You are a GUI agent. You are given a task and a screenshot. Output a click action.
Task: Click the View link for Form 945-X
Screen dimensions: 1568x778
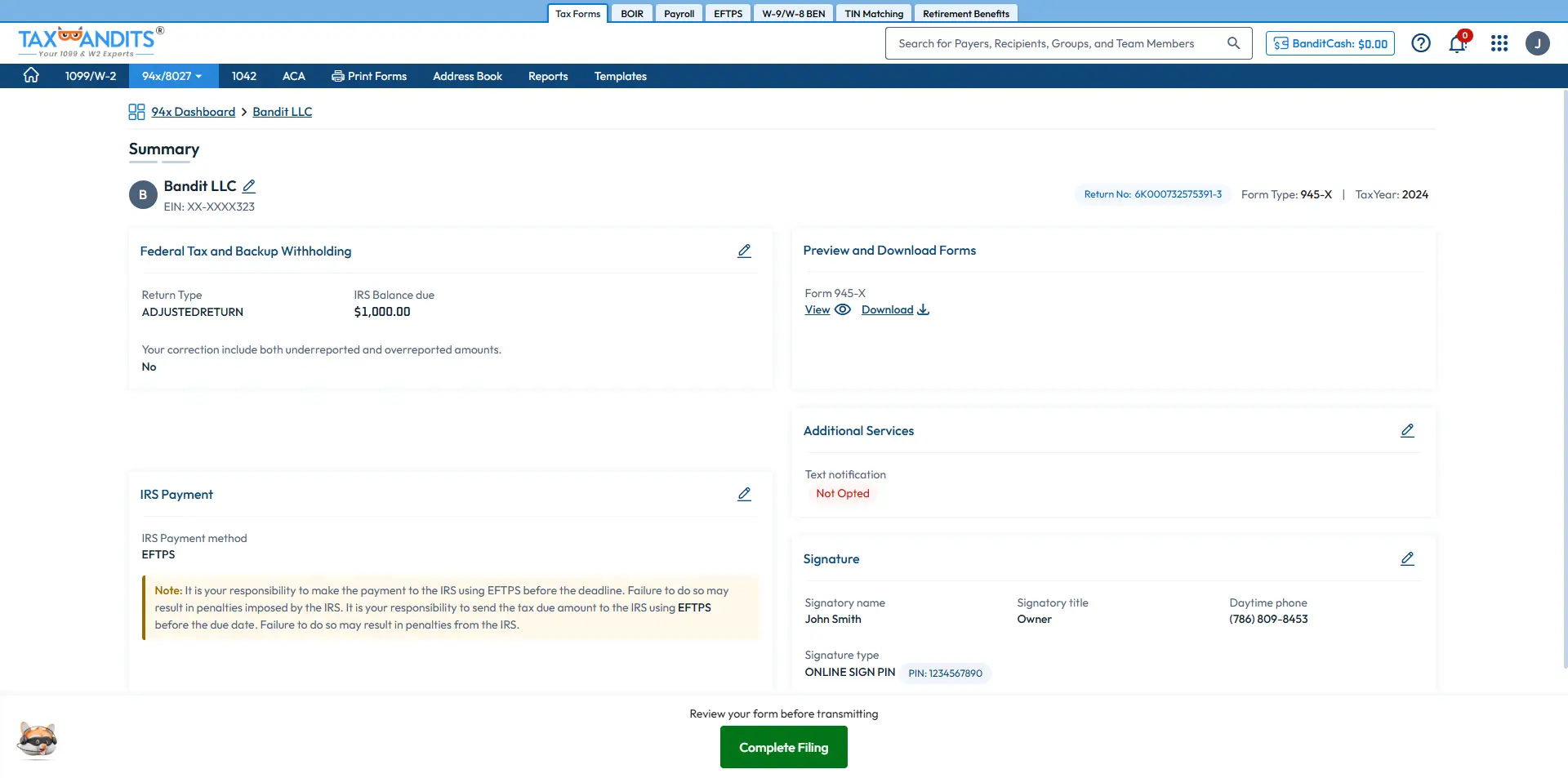click(817, 309)
